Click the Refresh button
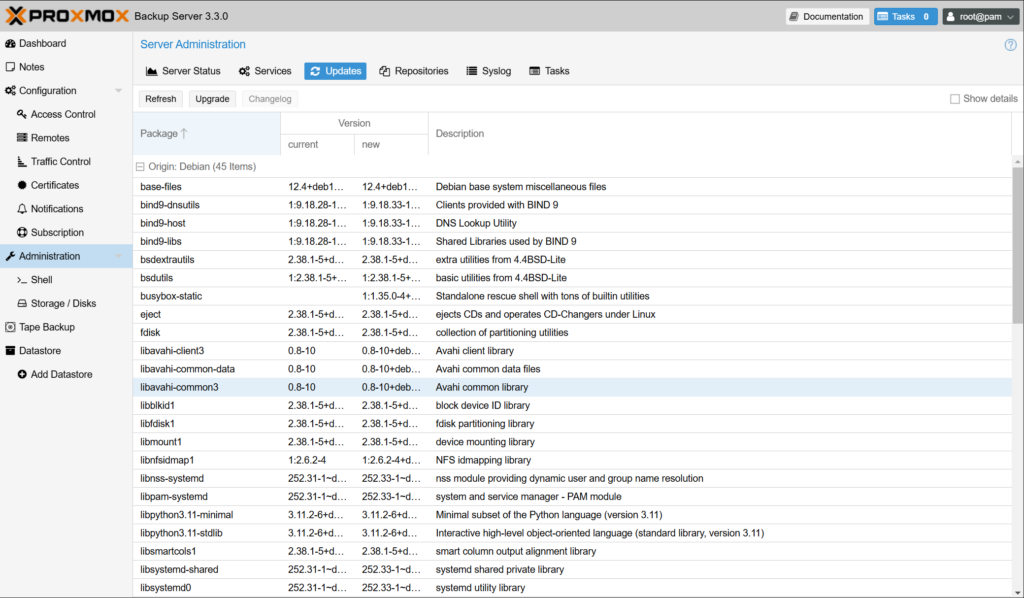Screen dimensions: 1024x598 coord(160,99)
